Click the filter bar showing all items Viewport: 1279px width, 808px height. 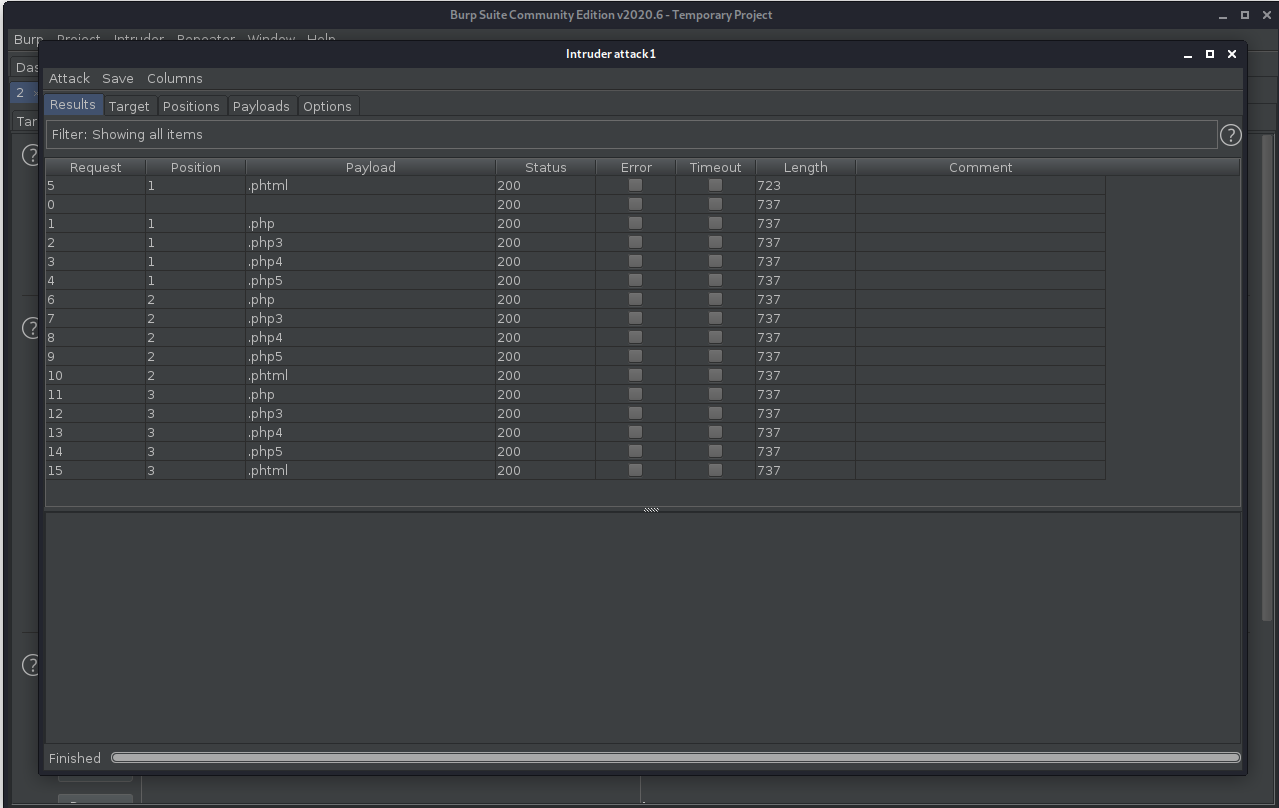click(x=630, y=134)
